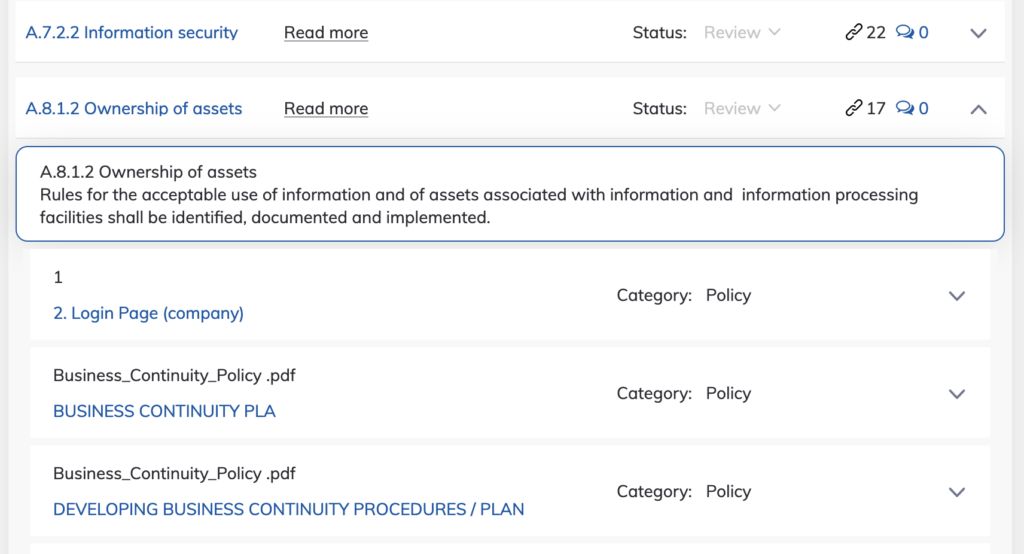
Task: Click link icon beside 22 in A.7.2.2 row
Action: pos(854,32)
